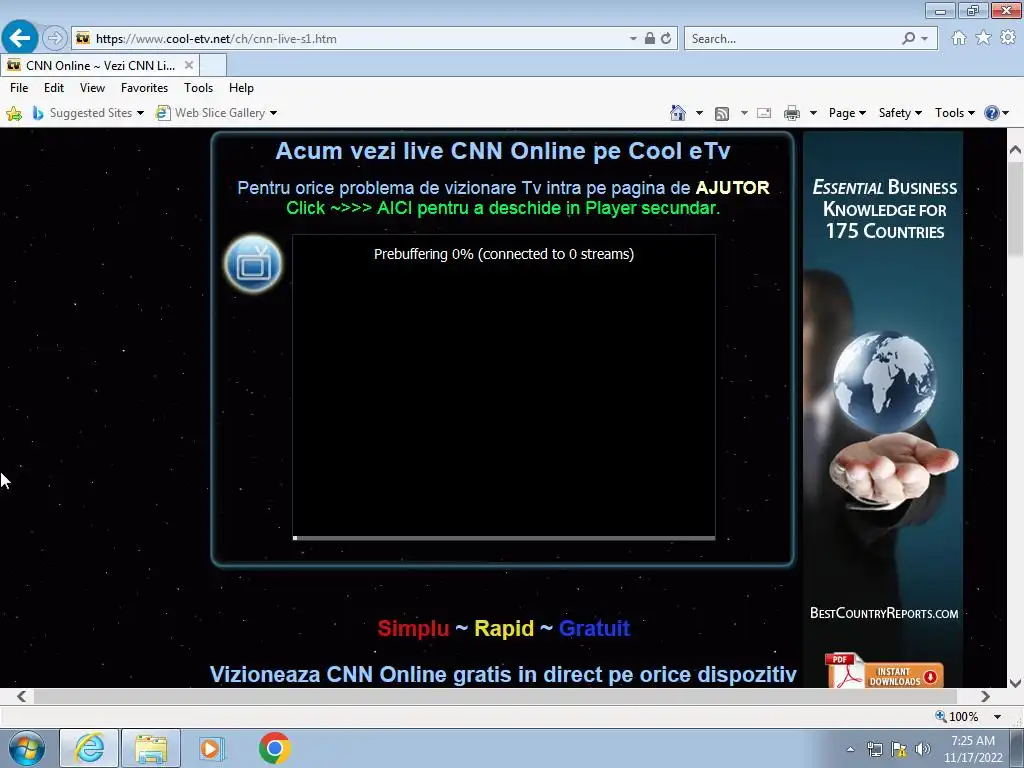1024x768 pixels.
Task: Refresh the page with the reload icon
Action: pyautogui.click(x=666, y=39)
